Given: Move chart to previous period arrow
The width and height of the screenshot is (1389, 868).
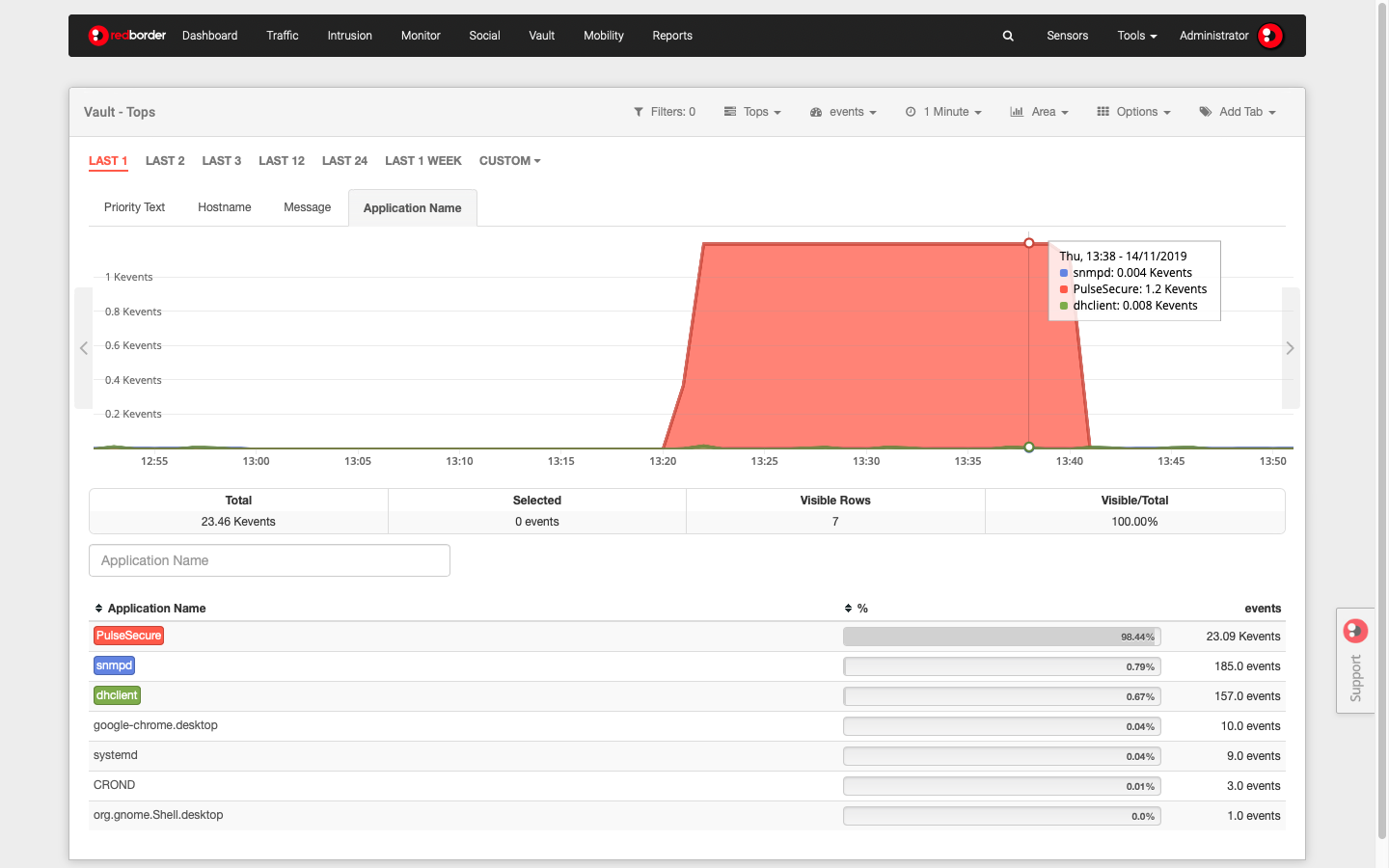Looking at the screenshot, I should pyautogui.click(x=84, y=348).
